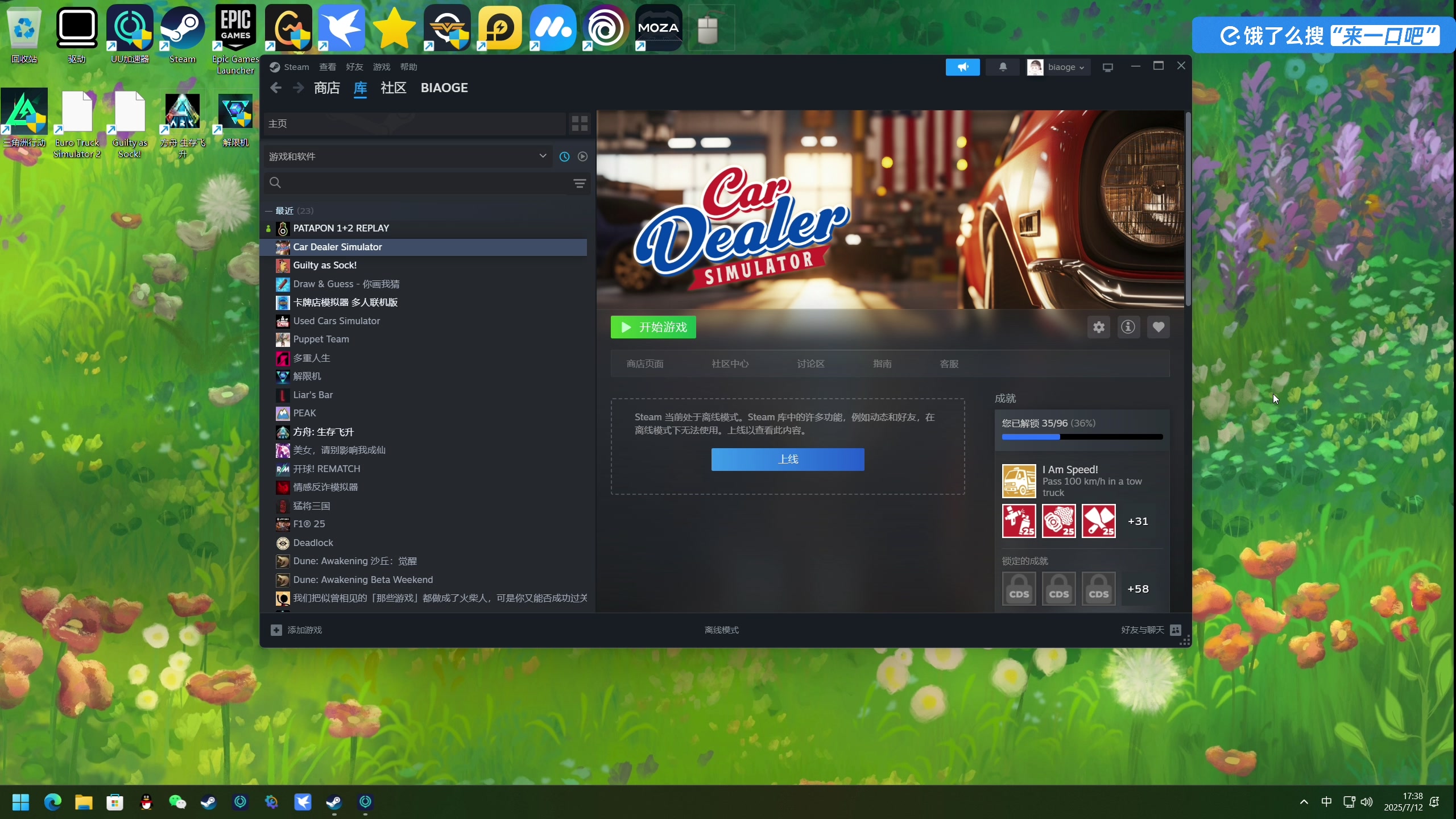
Task: Open WeChat from the taskbar
Action: tap(177, 802)
